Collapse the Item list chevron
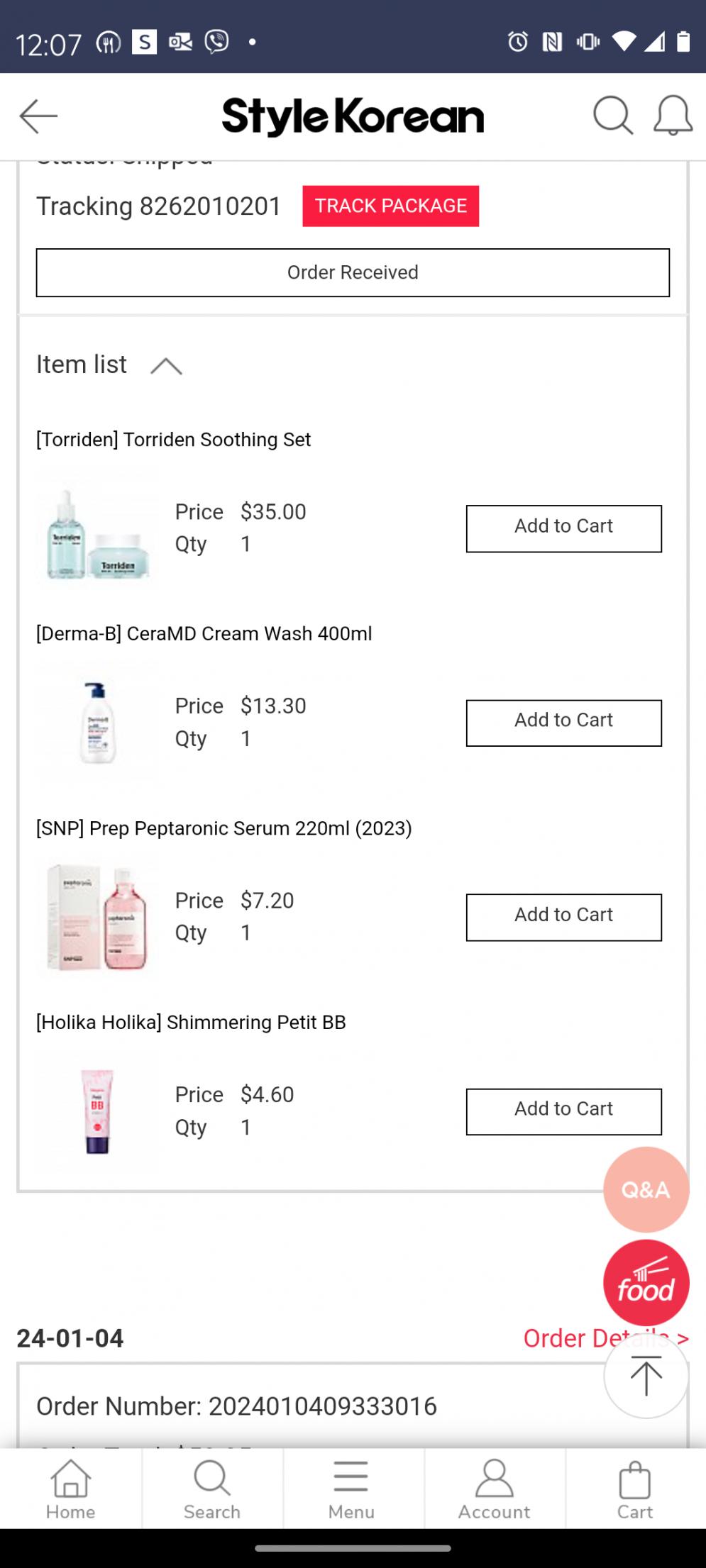Screen dimensions: 706x1568 pyautogui.click(x=166, y=366)
